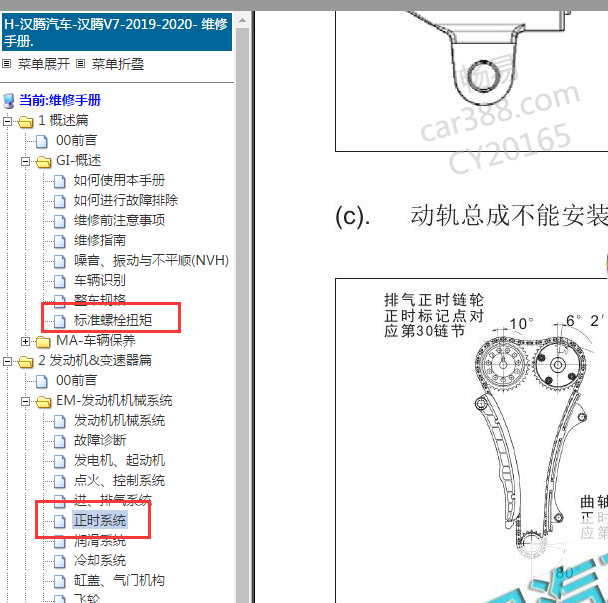
Task: Open the 如何进行故障排除 page
Action: (126, 200)
